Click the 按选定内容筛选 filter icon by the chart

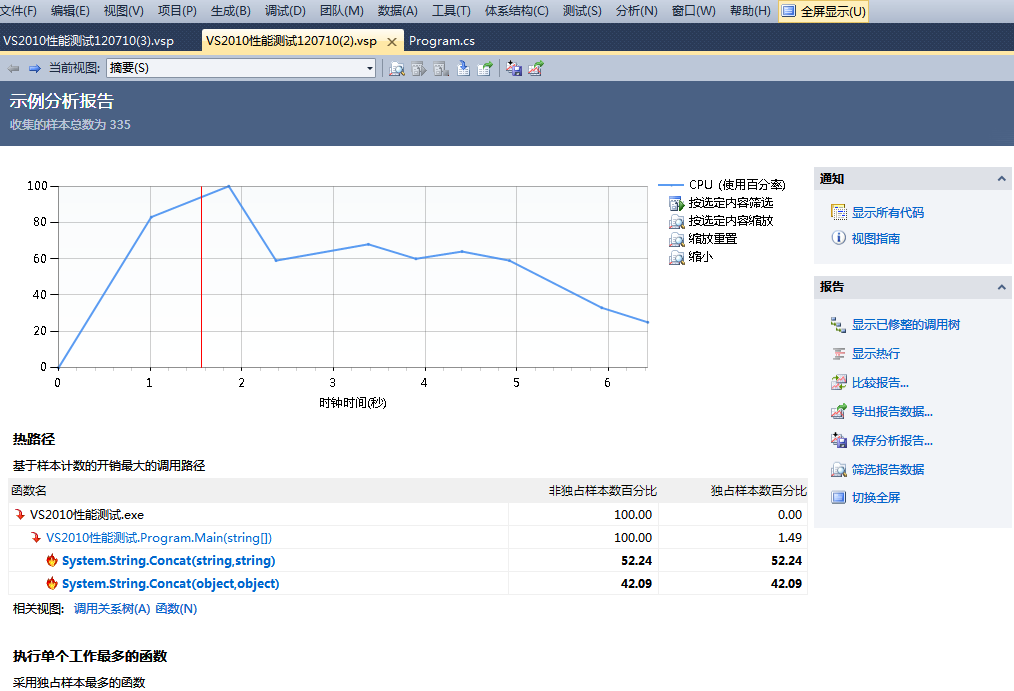[x=677, y=203]
